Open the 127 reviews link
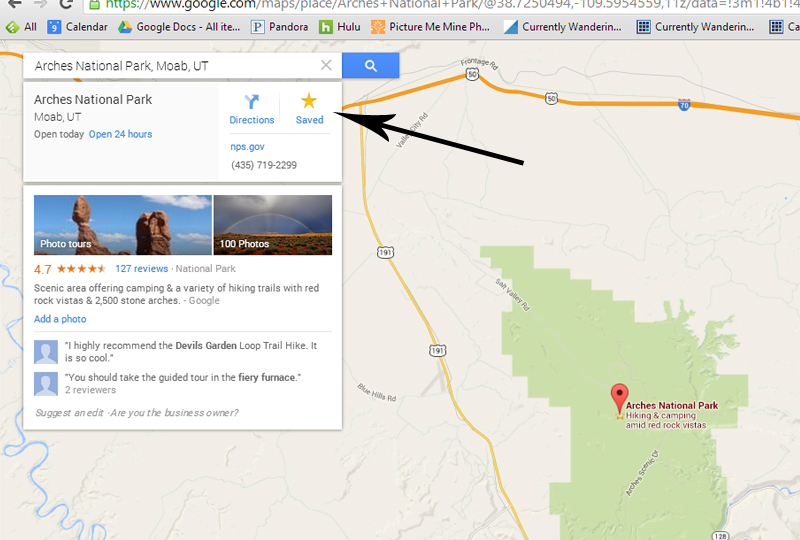The width and height of the screenshot is (800, 540). point(142,268)
